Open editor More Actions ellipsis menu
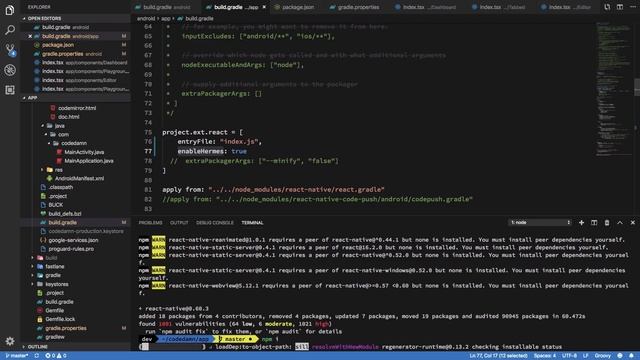The width and height of the screenshot is (640, 360). click(632, 7)
